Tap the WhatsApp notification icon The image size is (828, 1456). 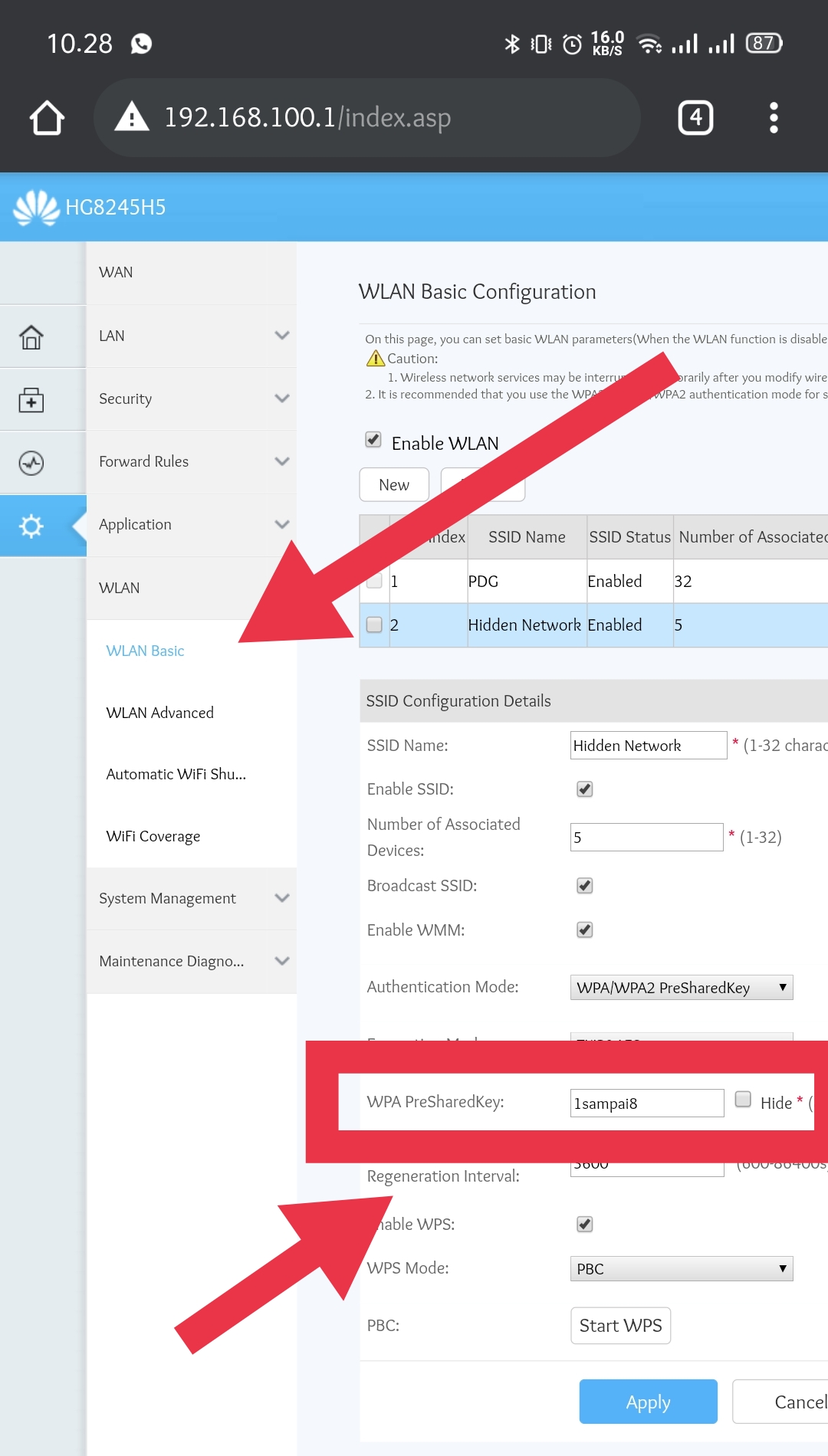click(x=141, y=44)
